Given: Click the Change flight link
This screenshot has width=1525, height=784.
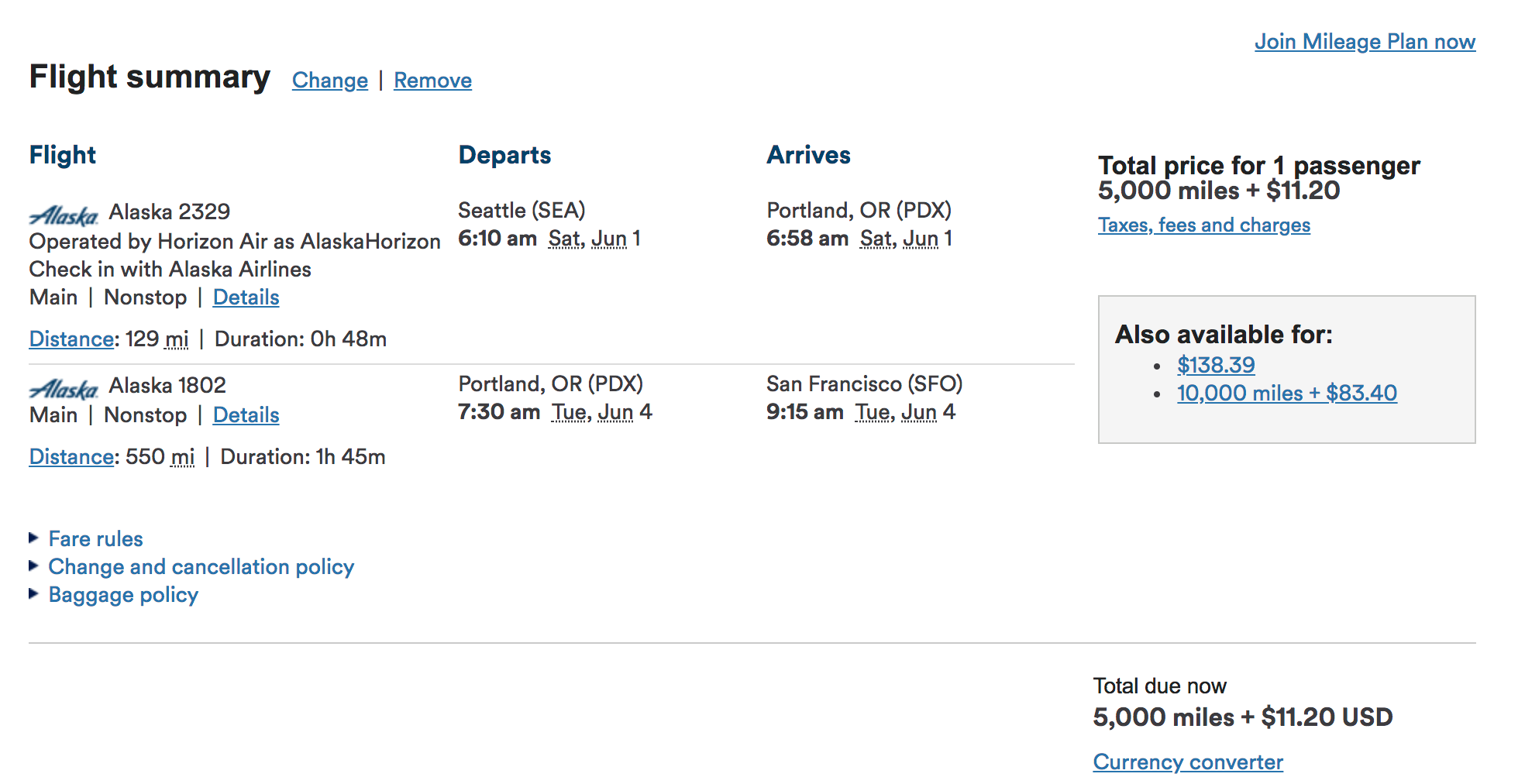Looking at the screenshot, I should (x=330, y=81).
